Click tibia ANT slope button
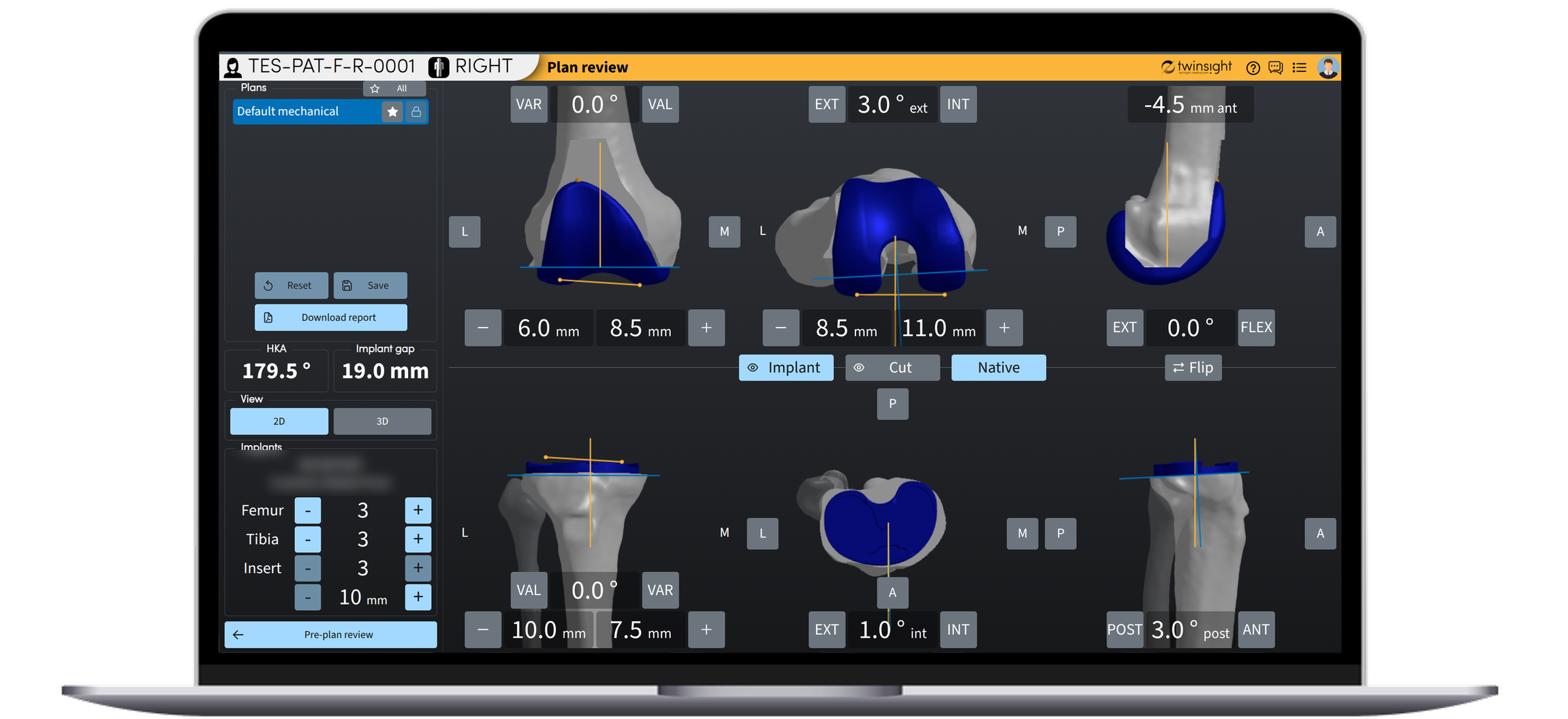 [x=1255, y=629]
